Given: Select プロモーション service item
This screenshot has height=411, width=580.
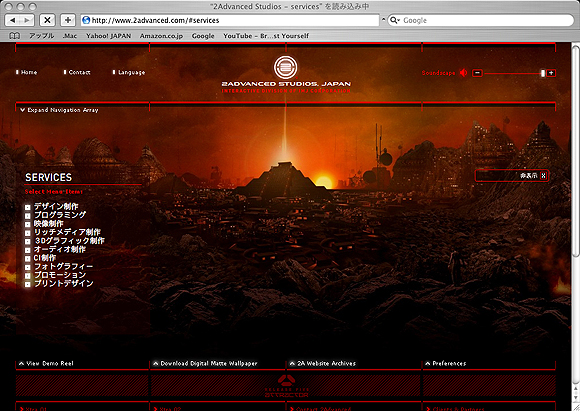Looking at the screenshot, I should point(55,274).
